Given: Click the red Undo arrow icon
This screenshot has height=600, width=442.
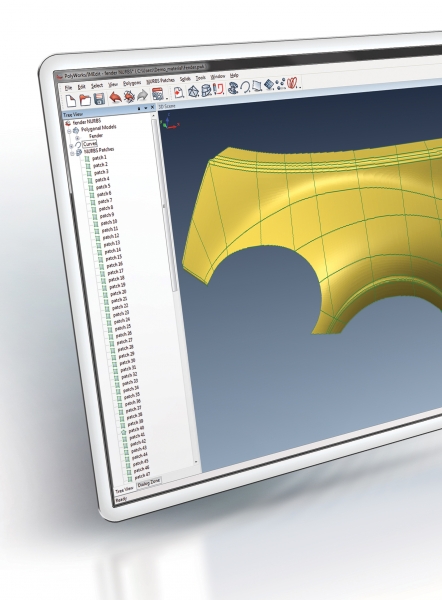Looking at the screenshot, I should point(115,98).
